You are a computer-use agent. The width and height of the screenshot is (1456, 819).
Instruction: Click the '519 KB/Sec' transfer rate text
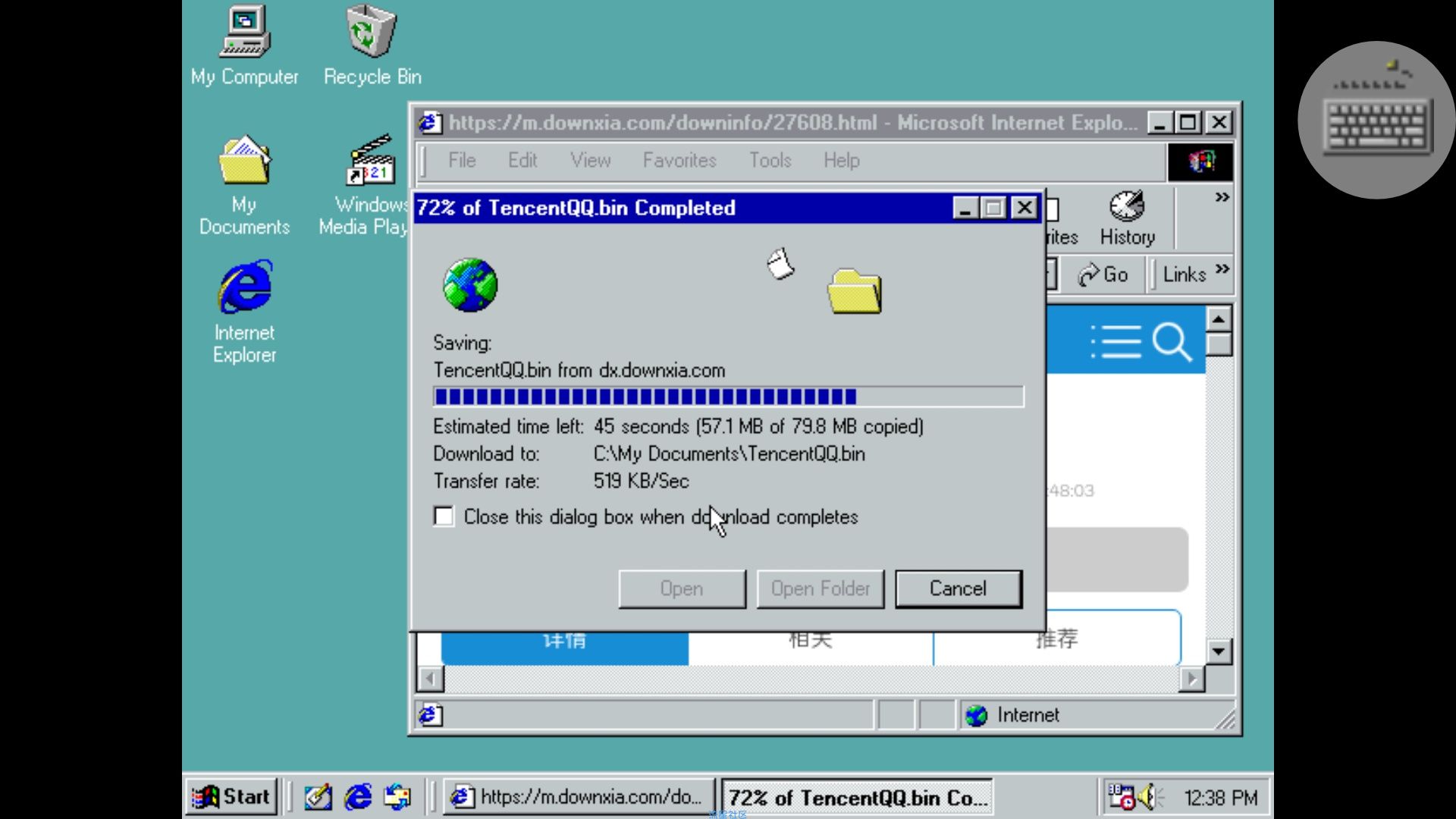641,481
